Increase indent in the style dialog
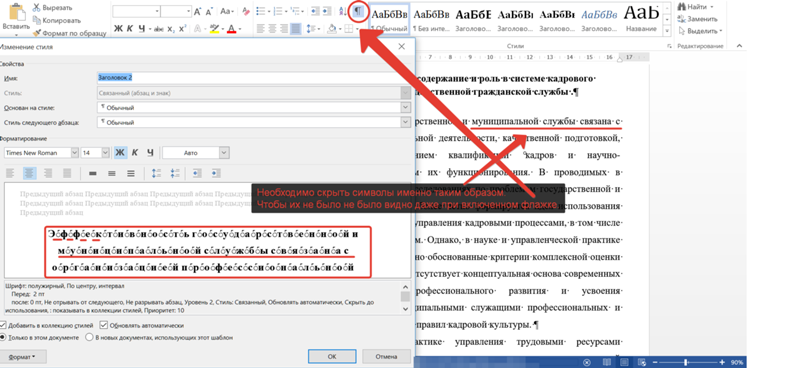The height and width of the screenshot is (368, 800). [x=216, y=174]
